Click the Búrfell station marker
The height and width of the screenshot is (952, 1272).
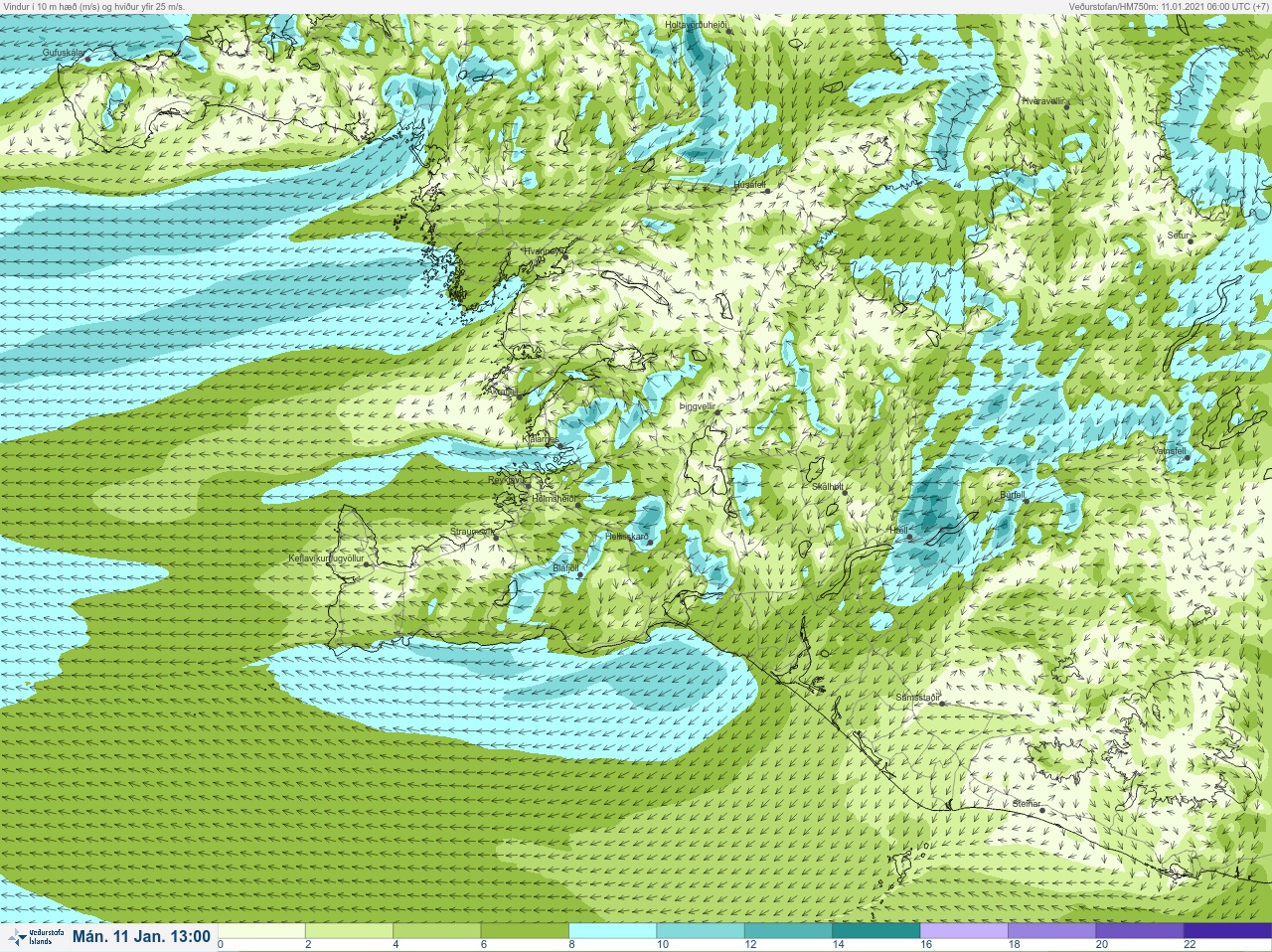1027,501
